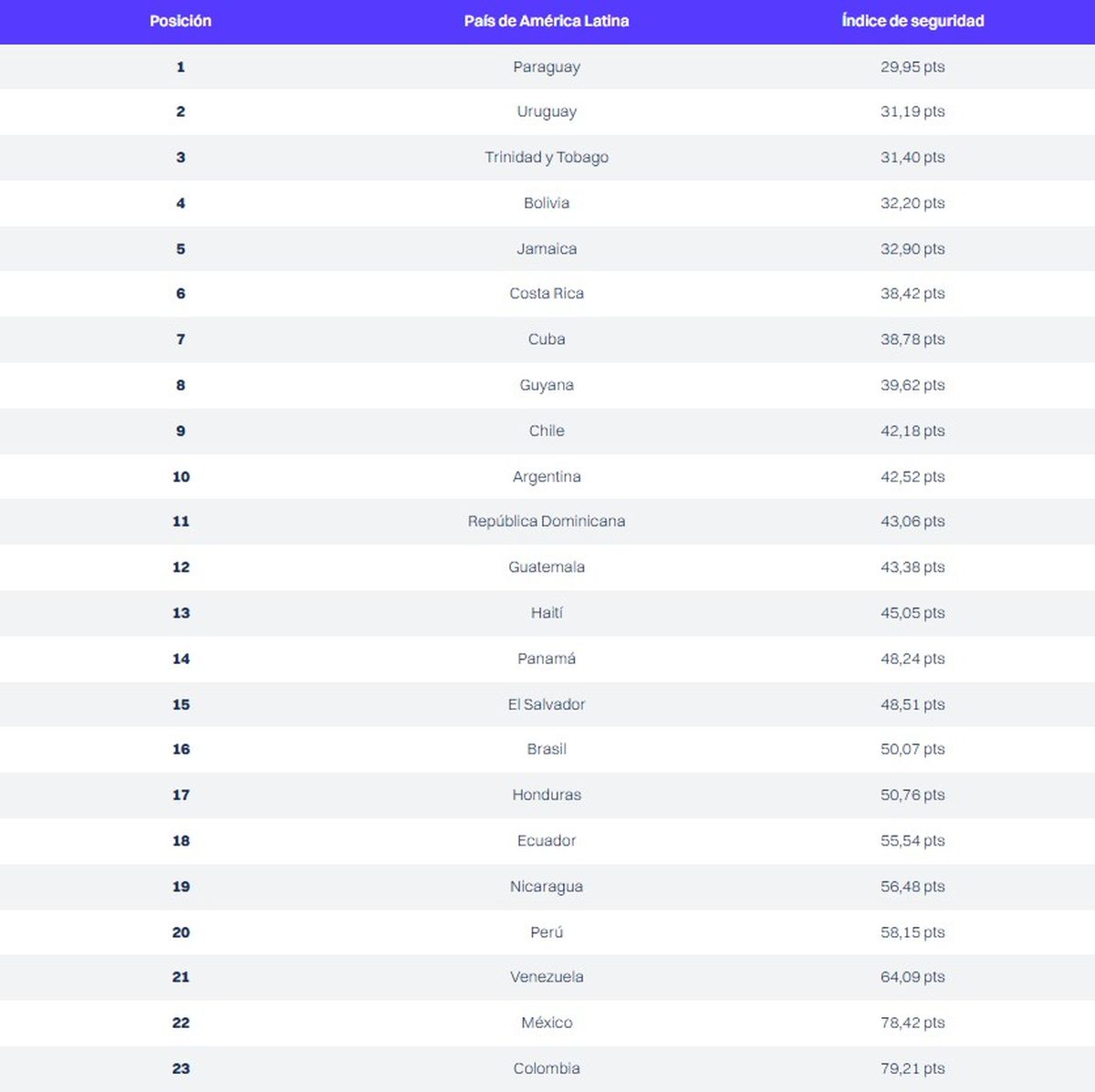Screen dimensions: 1095x1092
Task: Click the País de América Latina header
Action: 546,21
